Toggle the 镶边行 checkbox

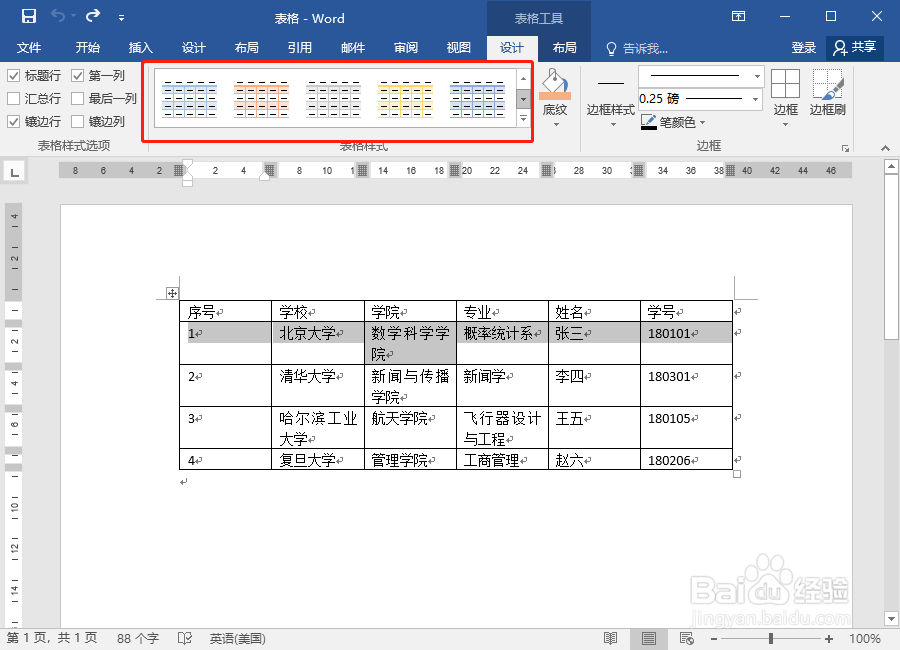point(14,121)
